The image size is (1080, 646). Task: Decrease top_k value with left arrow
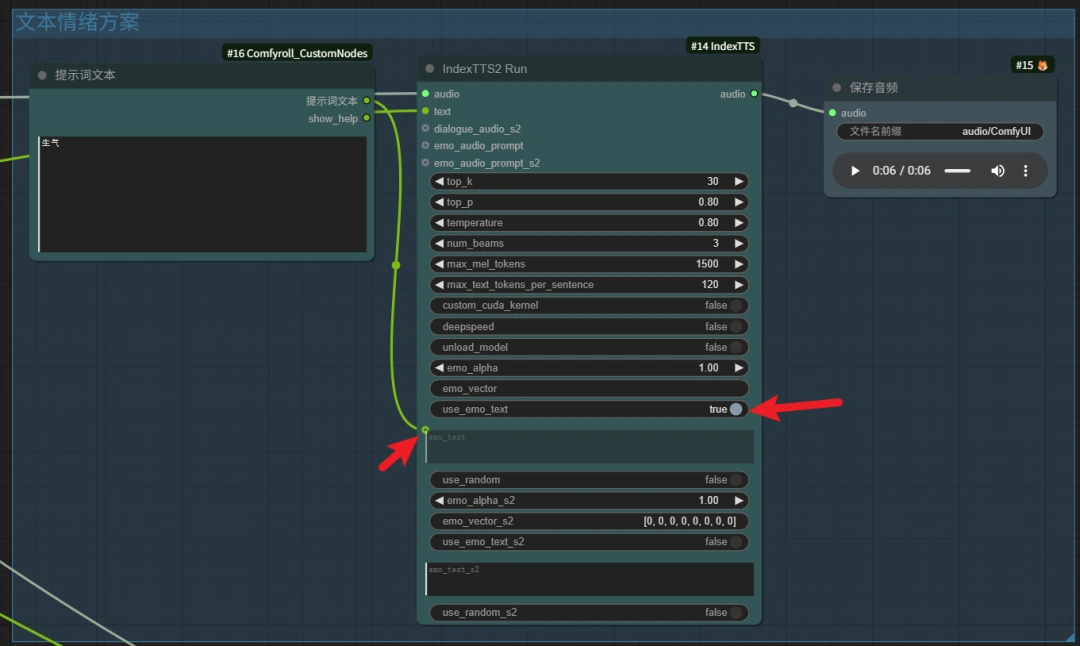click(x=439, y=181)
